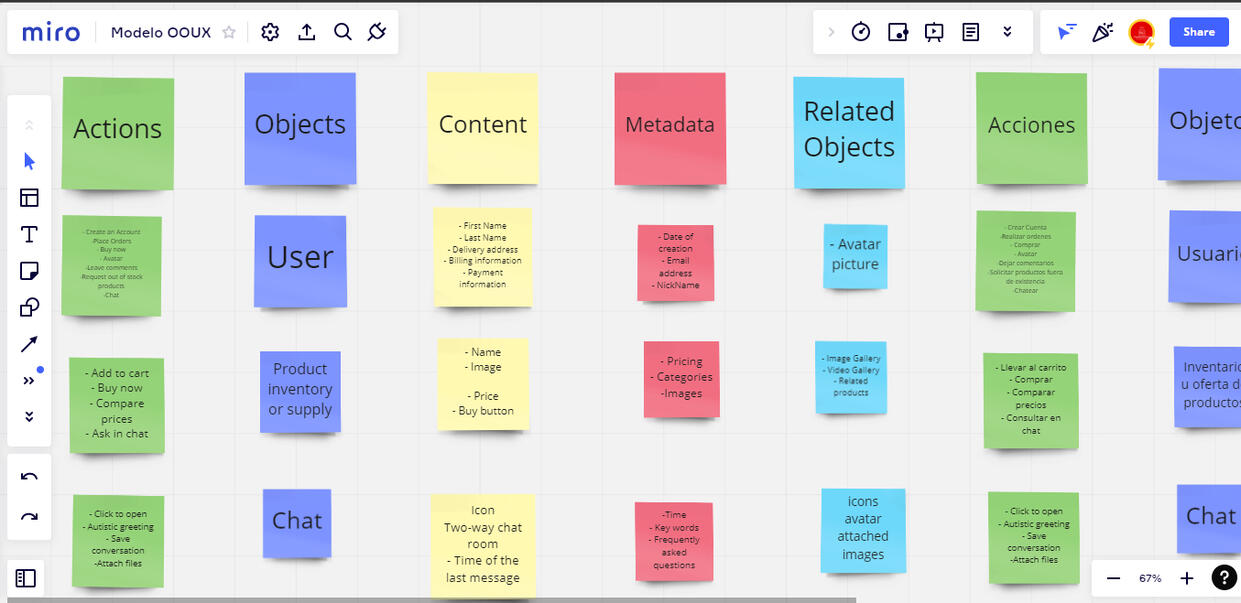The image size is (1241, 603).
Task: Click the timer icon in top toolbar
Action: (861, 31)
